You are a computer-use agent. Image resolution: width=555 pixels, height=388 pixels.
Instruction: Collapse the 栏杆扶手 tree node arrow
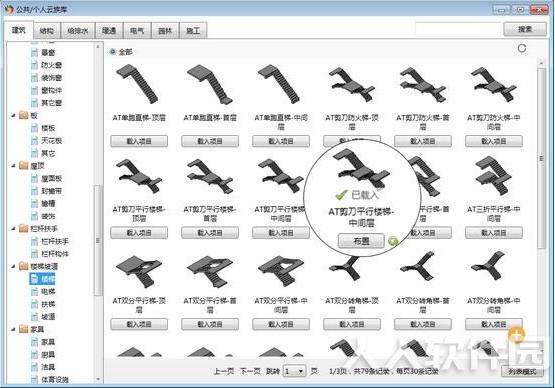pyautogui.click(x=13, y=228)
